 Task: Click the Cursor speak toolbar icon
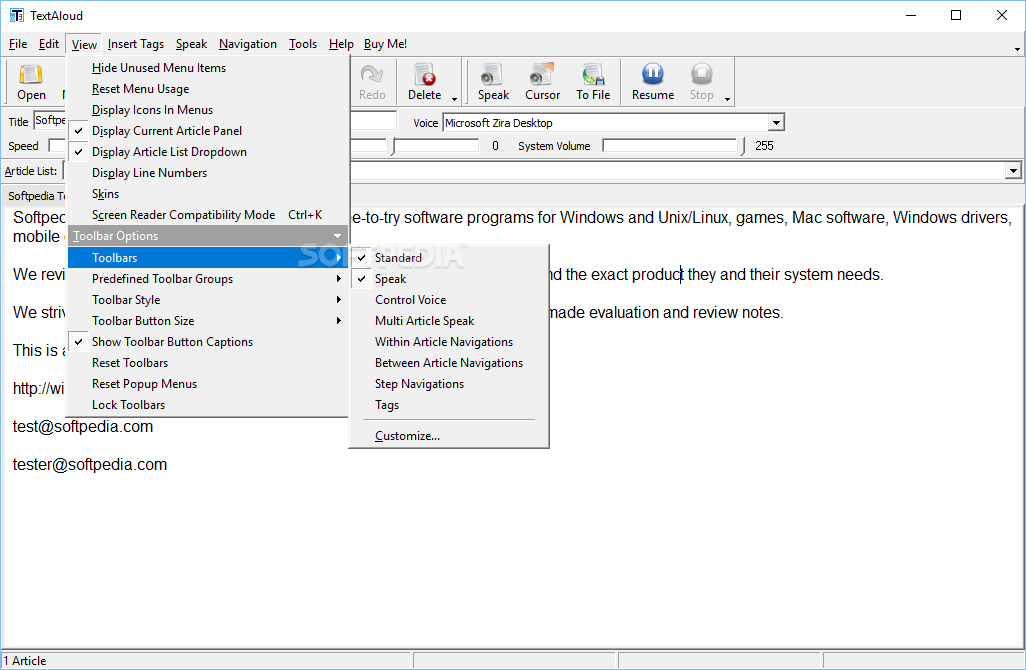click(542, 82)
